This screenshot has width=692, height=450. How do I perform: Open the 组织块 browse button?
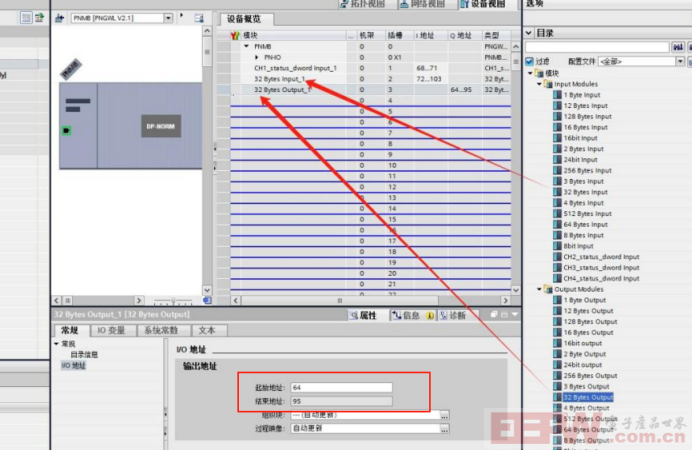[x=444, y=415]
